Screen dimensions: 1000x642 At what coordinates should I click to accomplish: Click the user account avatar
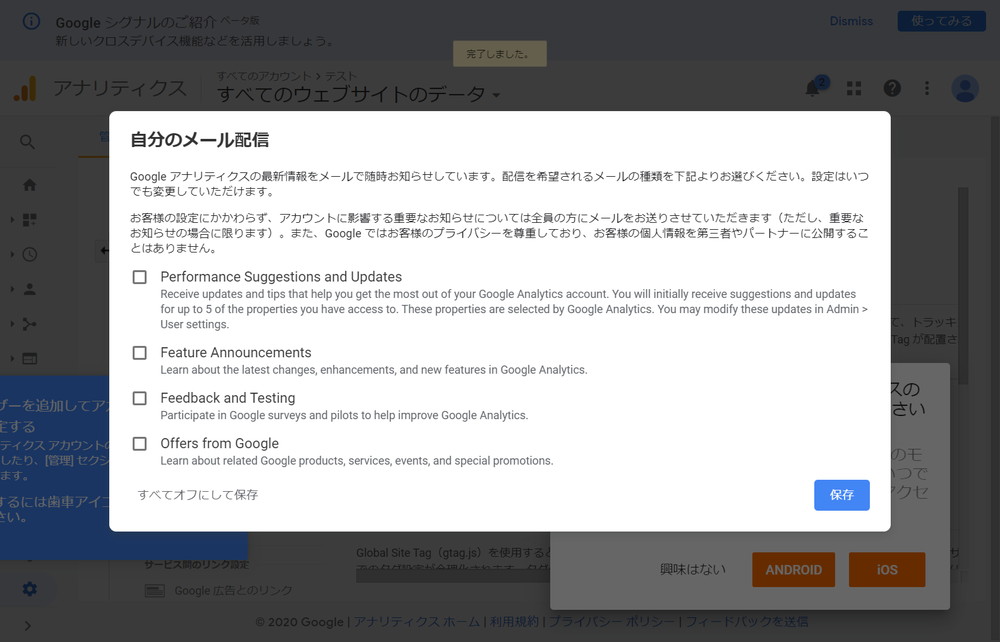[965, 88]
